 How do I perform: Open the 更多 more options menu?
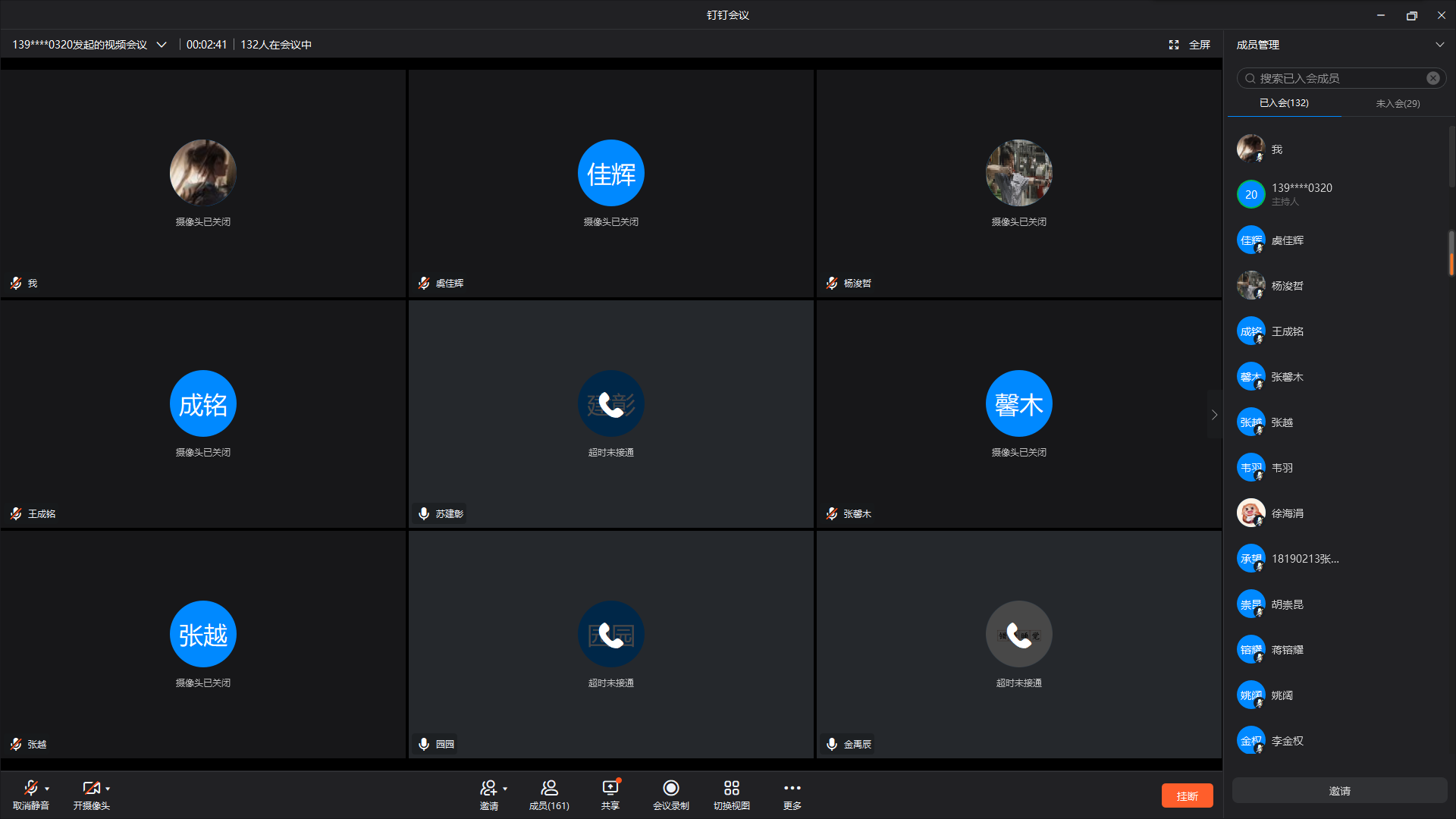click(792, 789)
